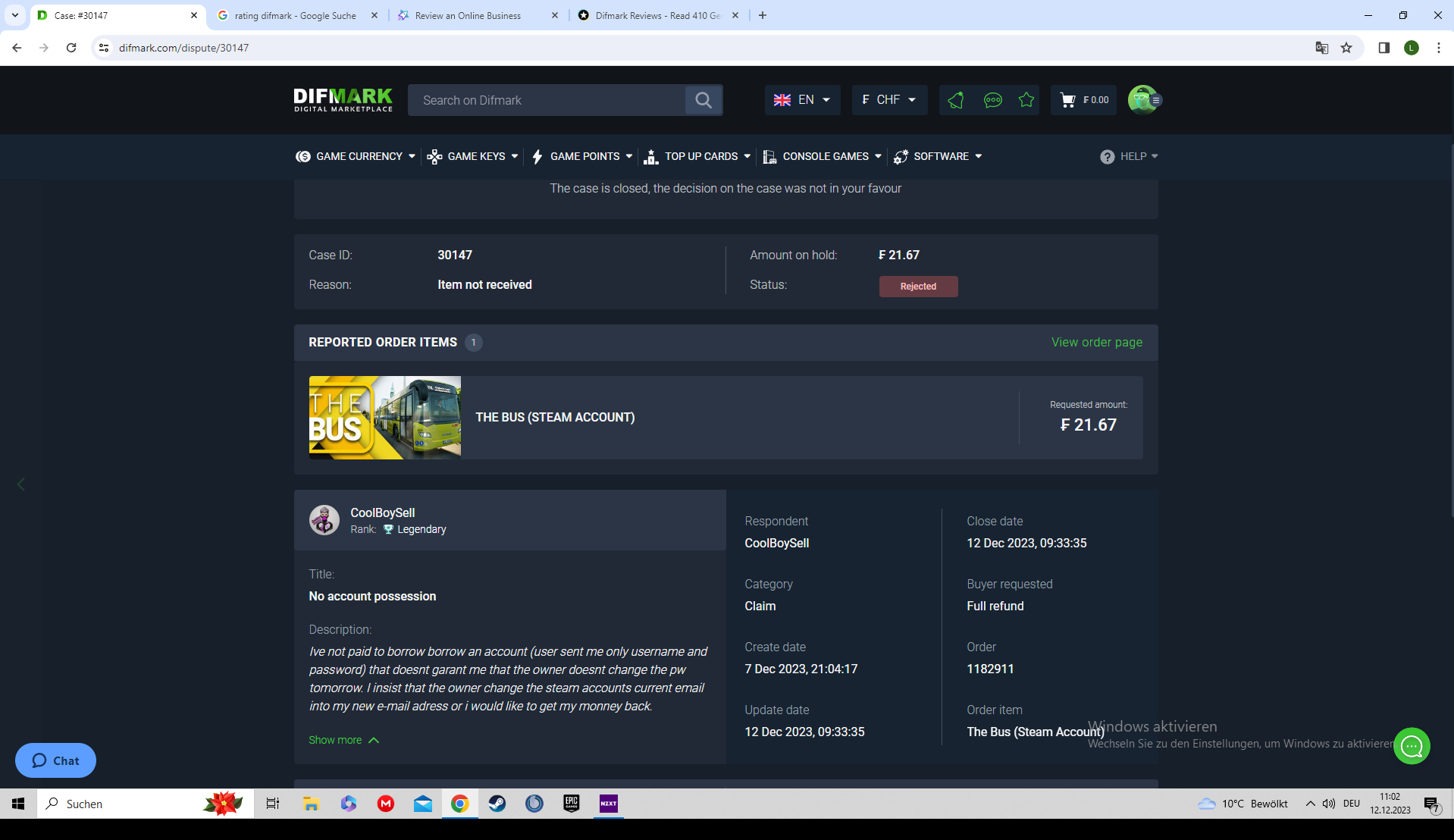Click CoolBoySell's seller avatar
This screenshot has height=840, width=1454.
click(x=324, y=520)
